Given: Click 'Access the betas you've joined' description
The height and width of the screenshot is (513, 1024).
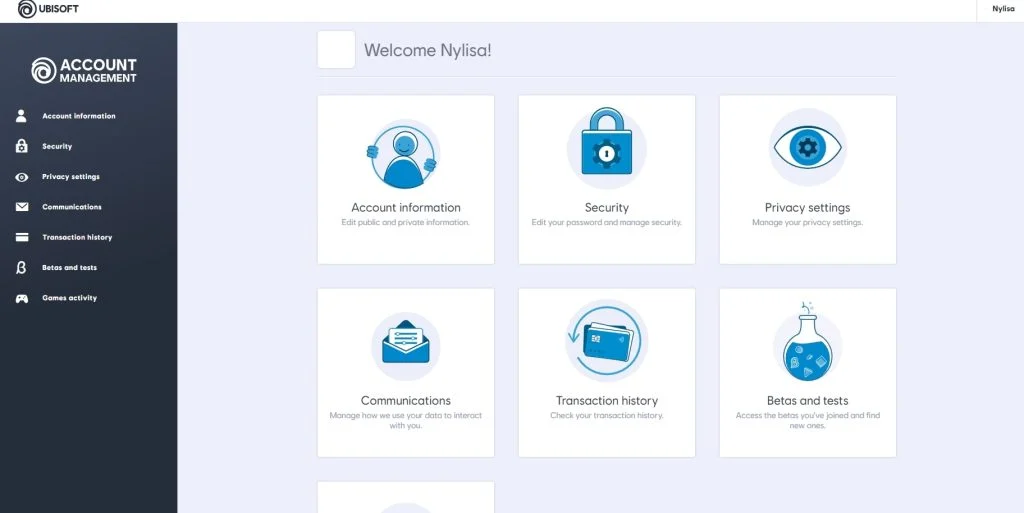Looking at the screenshot, I should (x=808, y=420).
